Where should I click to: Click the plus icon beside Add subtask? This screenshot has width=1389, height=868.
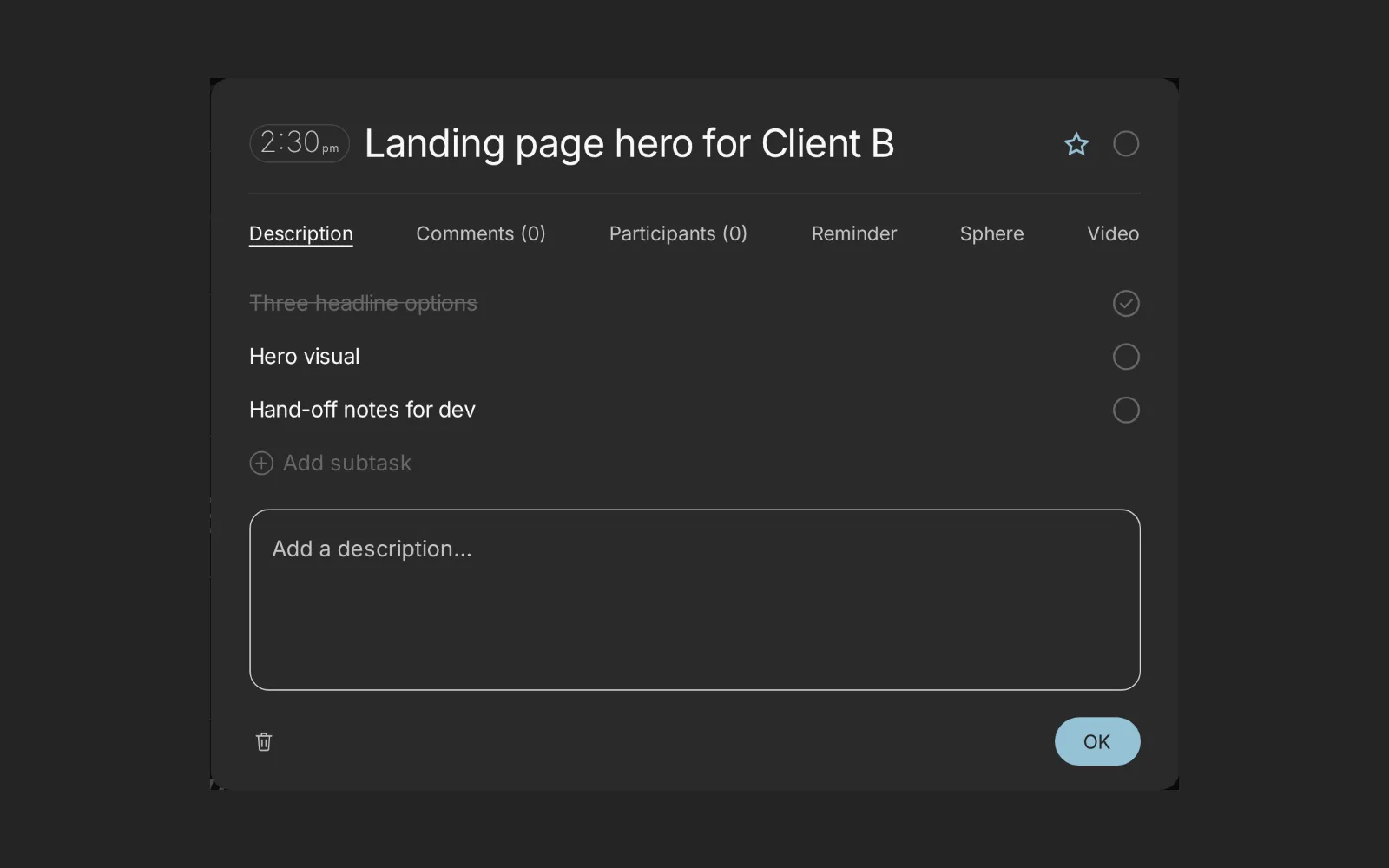pos(261,463)
